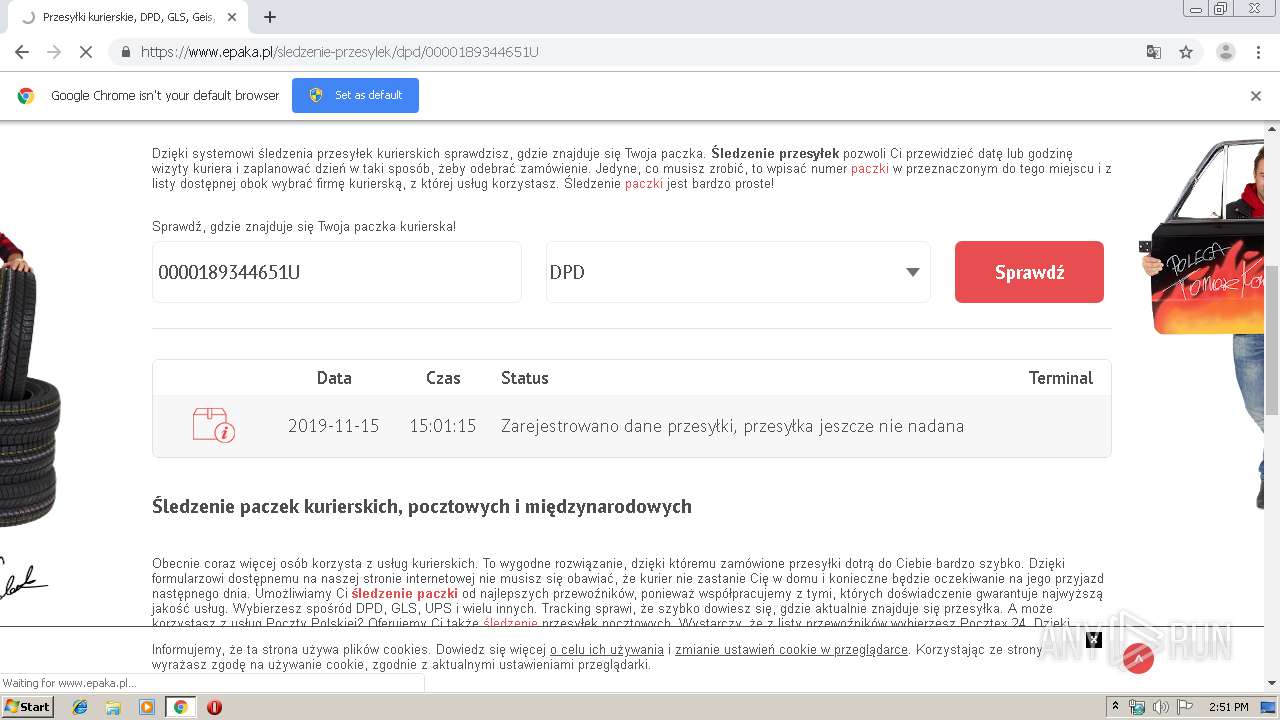The width and height of the screenshot is (1280, 720).
Task: Click the Zarejestrowano dane przesyłki status text
Action: [732, 426]
